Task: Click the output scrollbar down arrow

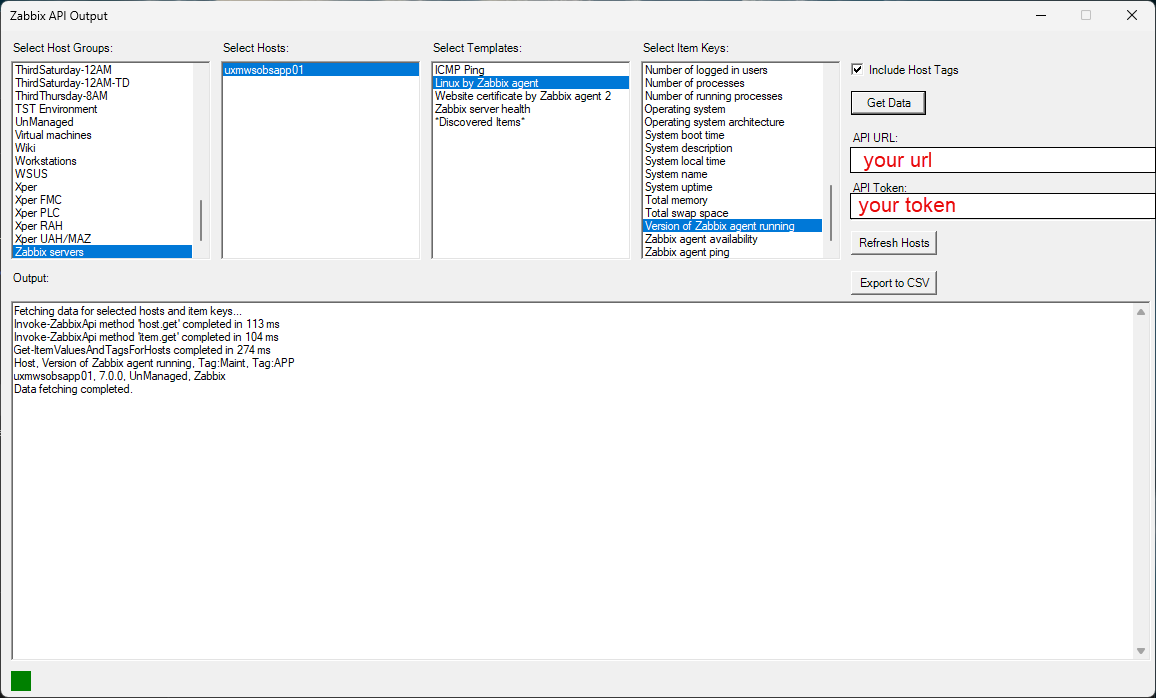Action: tap(1141, 651)
